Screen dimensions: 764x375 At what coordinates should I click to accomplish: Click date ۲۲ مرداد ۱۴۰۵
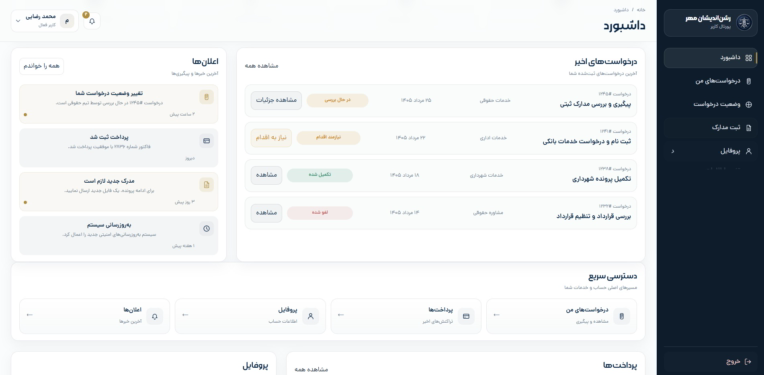point(410,138)
